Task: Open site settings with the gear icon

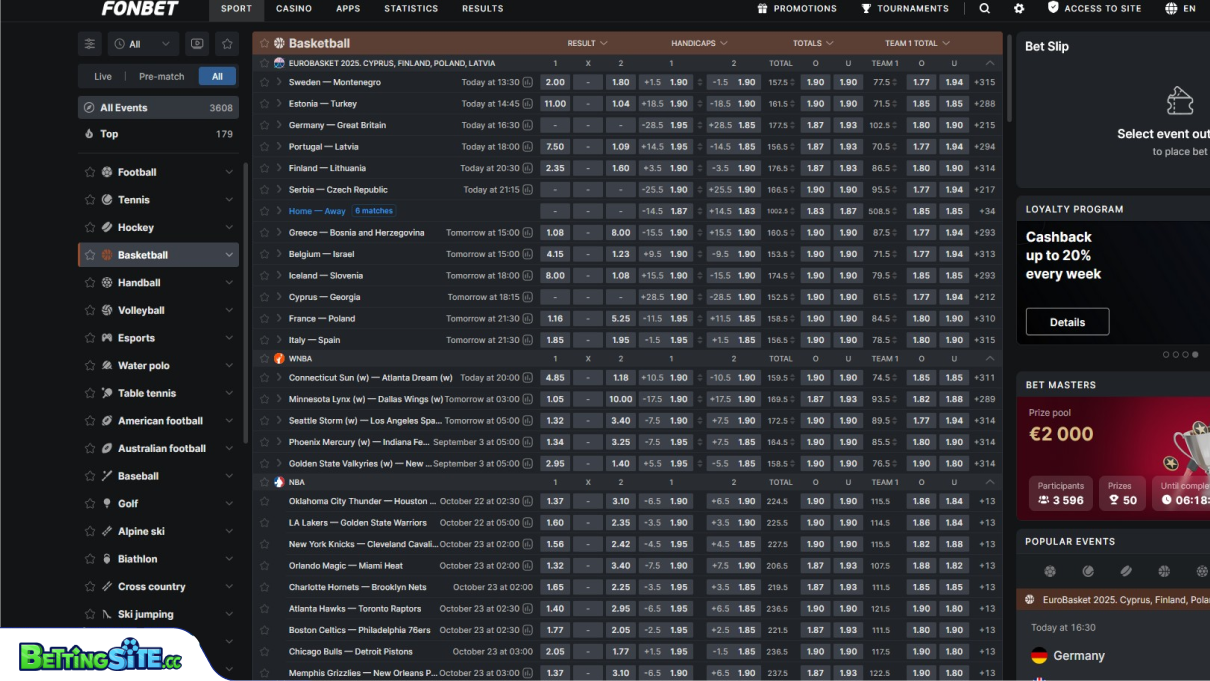Action: coord(1019,8)
